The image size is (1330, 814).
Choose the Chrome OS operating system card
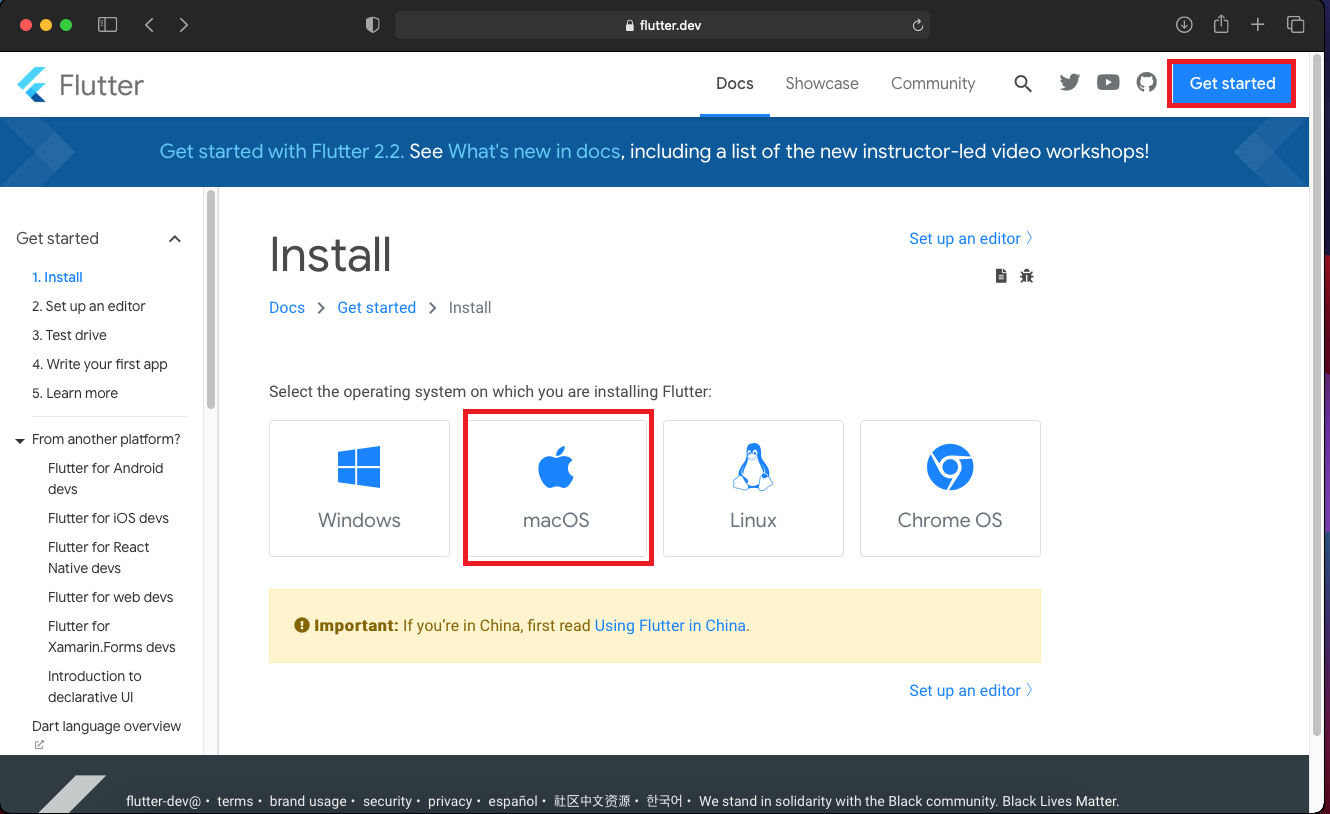point(950,488)
